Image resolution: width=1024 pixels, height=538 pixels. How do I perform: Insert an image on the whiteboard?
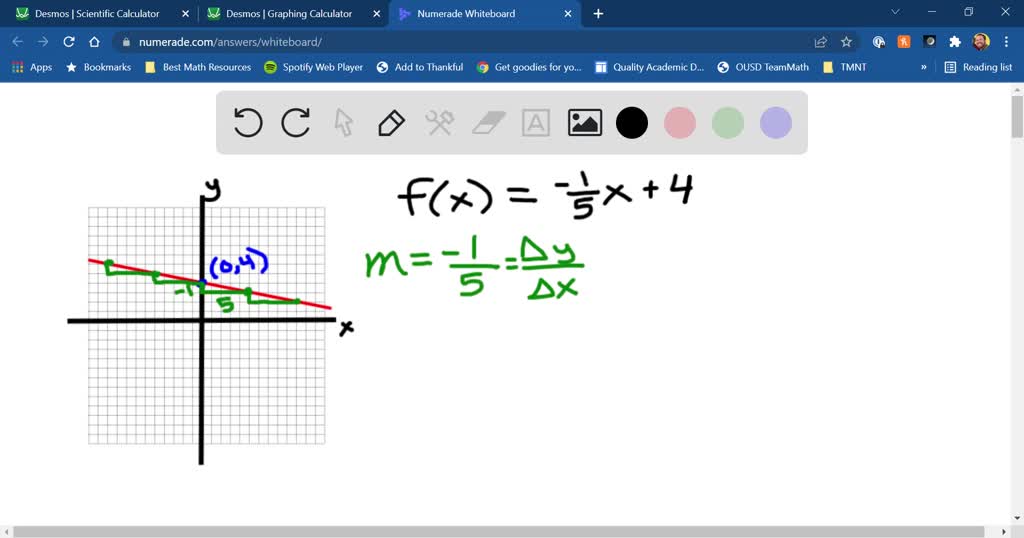[x=584, y=123]
